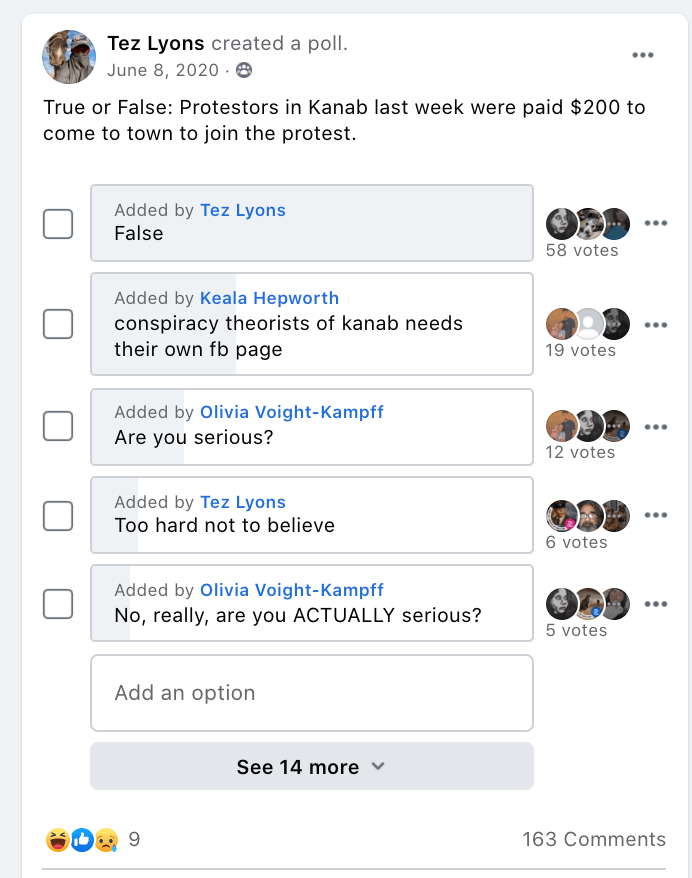Viewport: 692px width, 878px height.
Task: Expand 'See 14 more' poll options
Action: [x=311, y=767]
